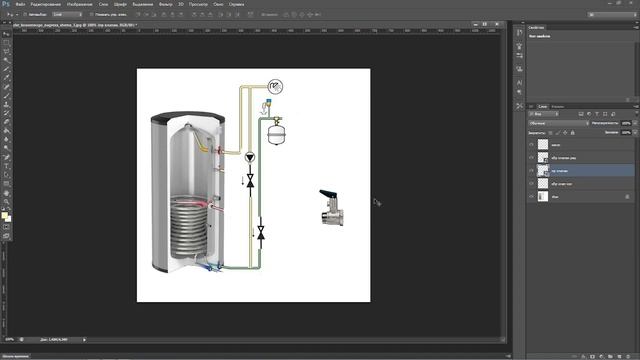The width and height of the screenshot is (640, 360).
Task: Click the zoom percentage field in status bar
Action: click(10, 340)
